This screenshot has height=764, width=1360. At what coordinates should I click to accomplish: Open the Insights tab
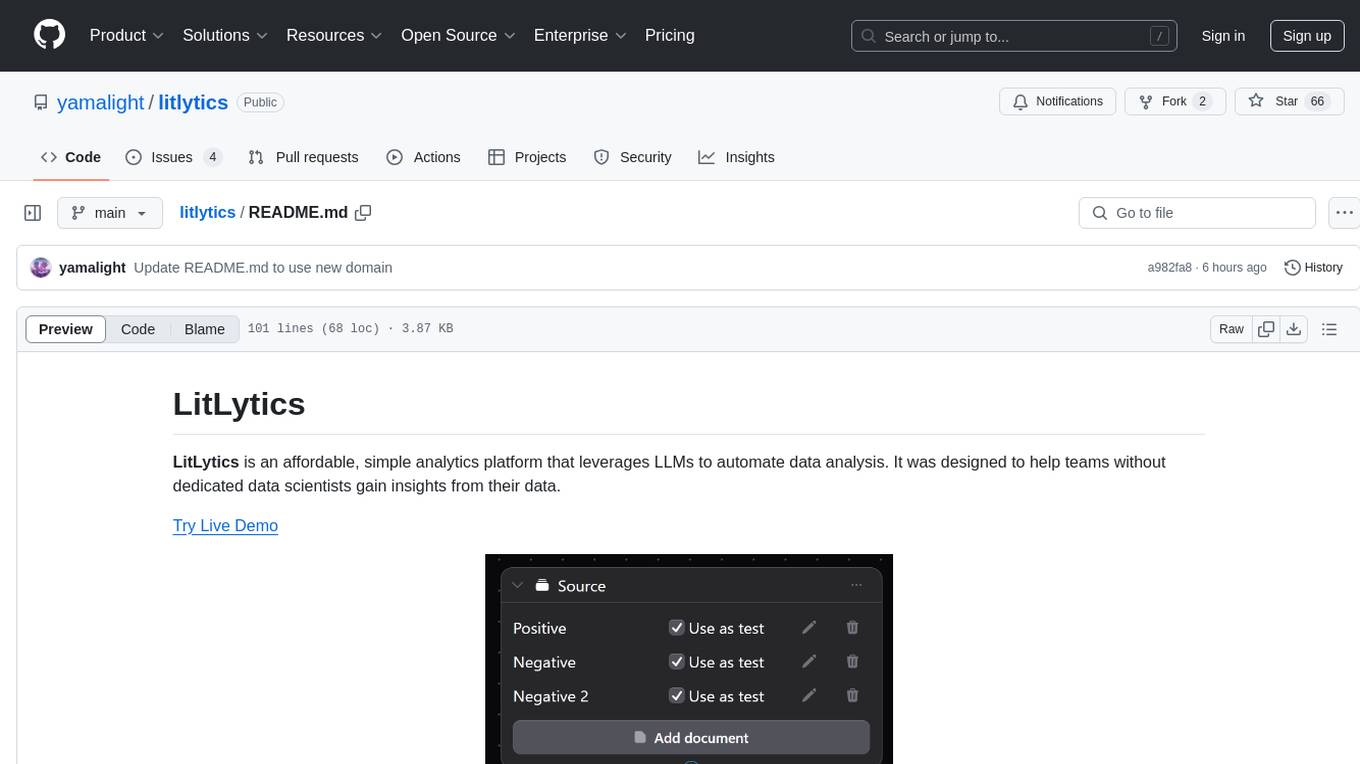737,157
